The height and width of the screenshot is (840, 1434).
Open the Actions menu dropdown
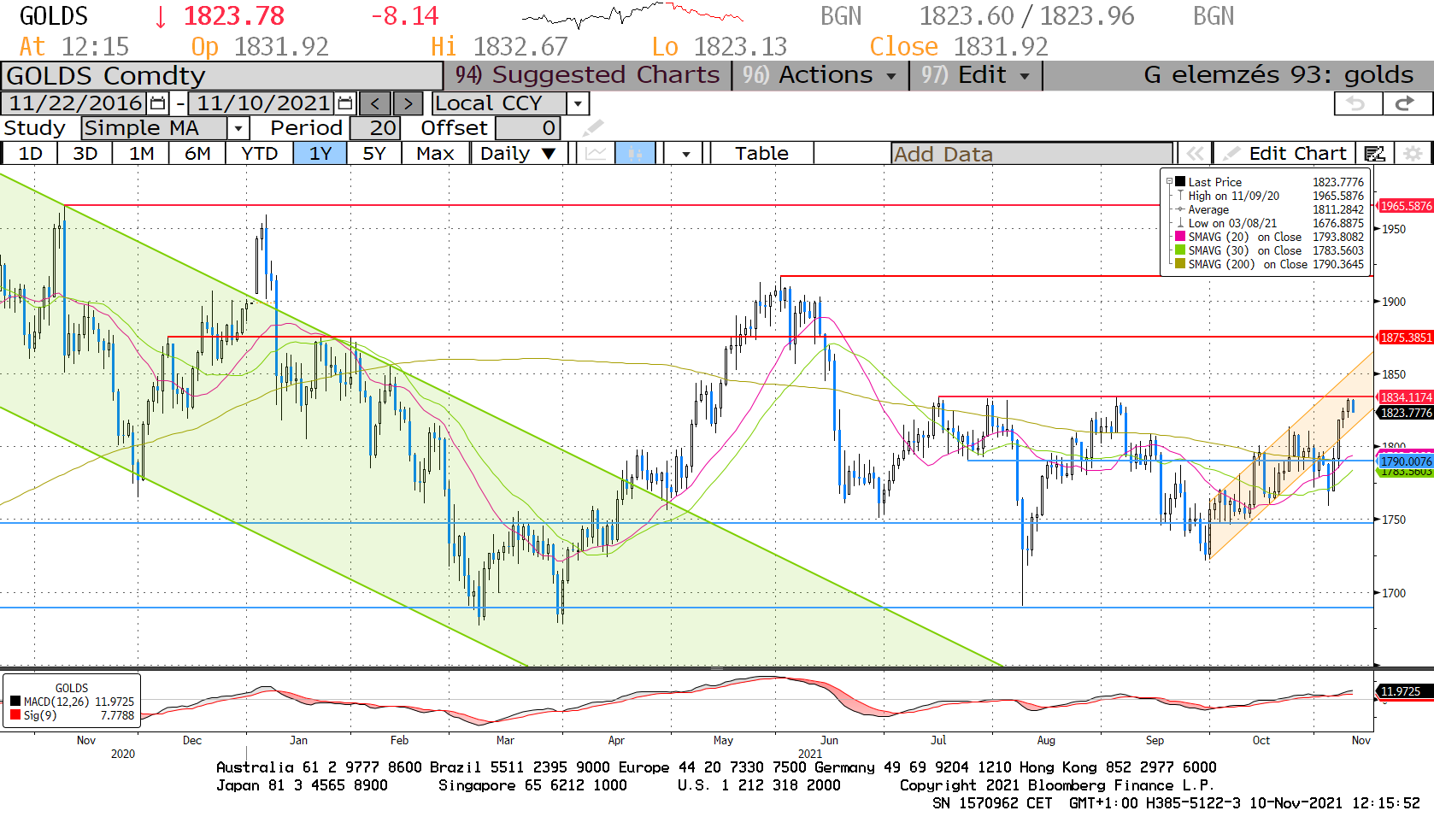pos(820,75)
